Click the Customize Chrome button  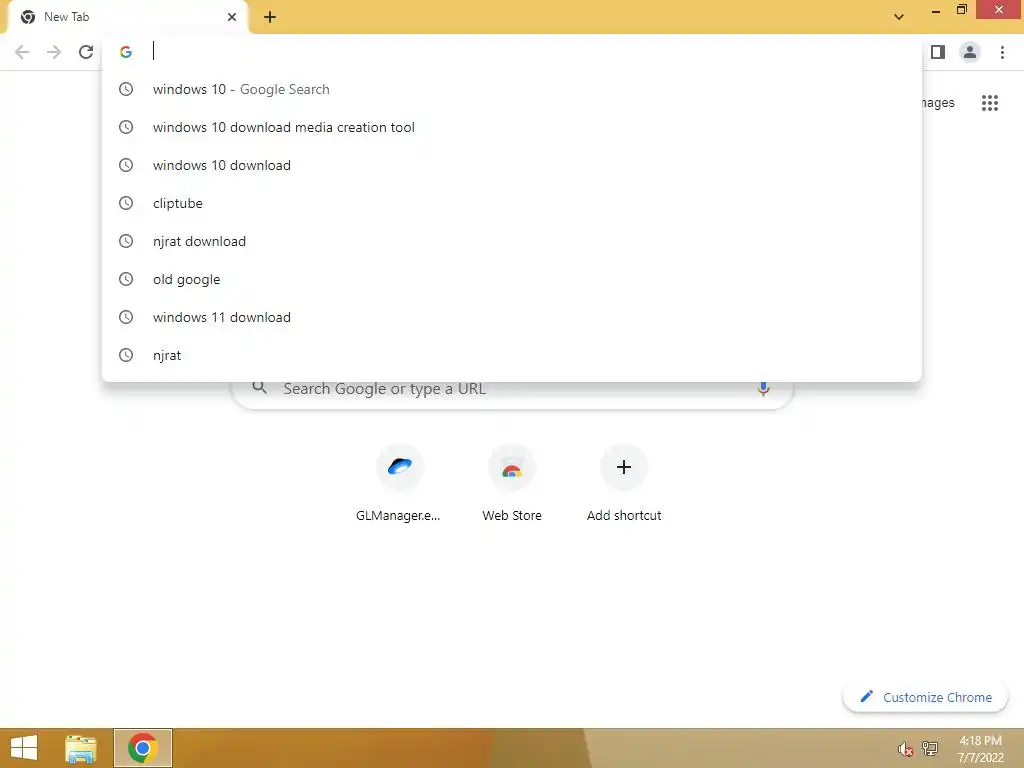point(925,697)
